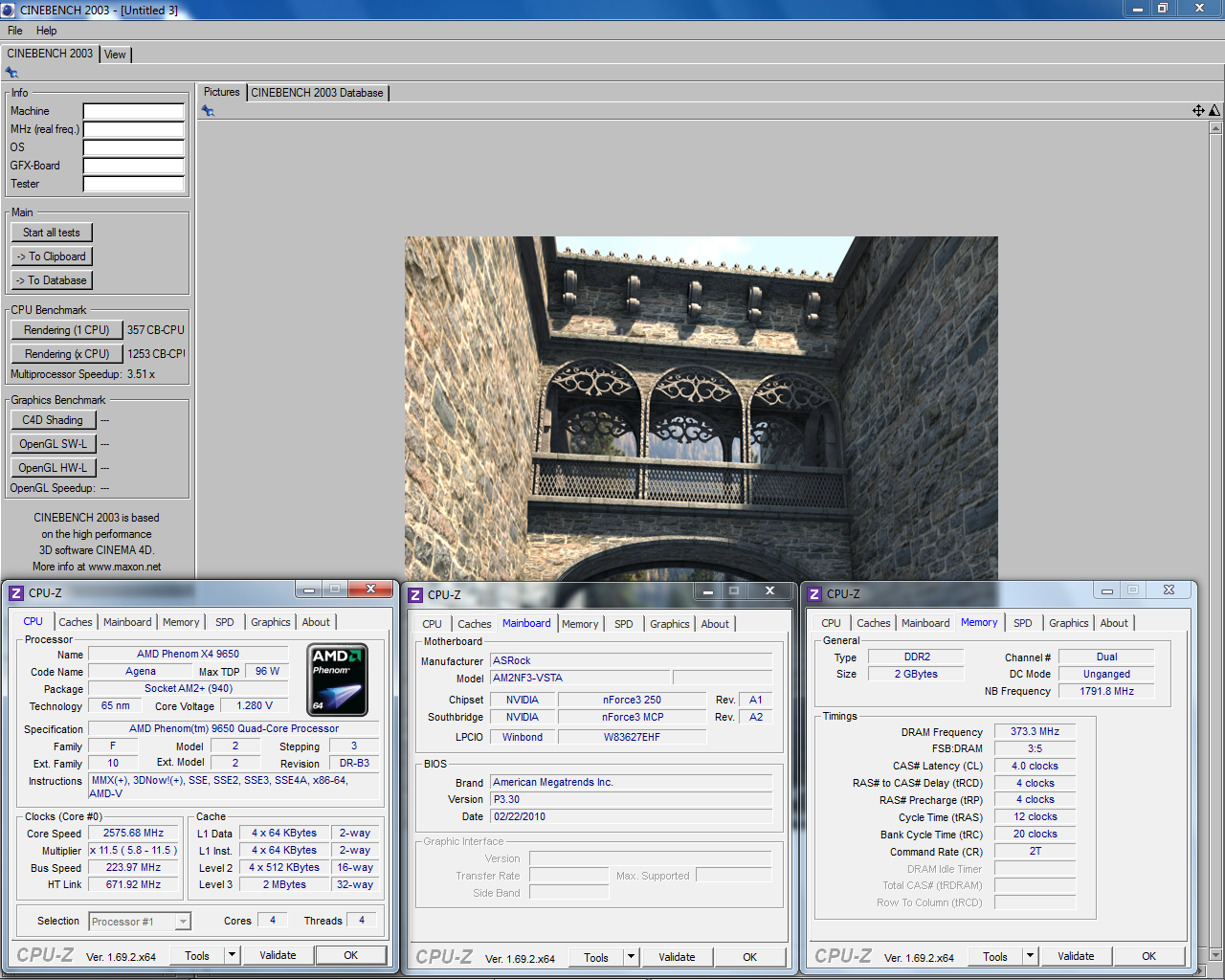Open Tools dropdown arrow in left CPU-Z window
This screenshot has width=1225, height=980.
(232, 955)
